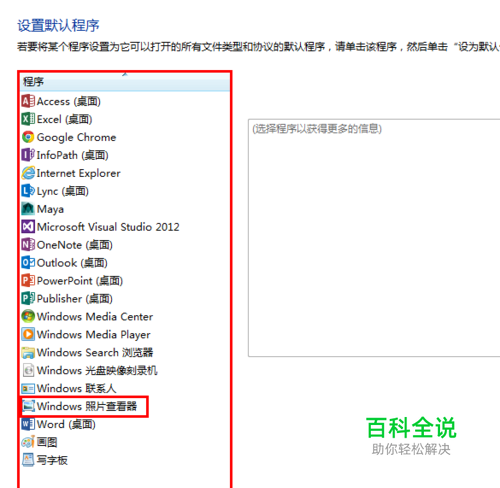Click the Word application icon
500x488 pixels.
click(x=28, y=424)
